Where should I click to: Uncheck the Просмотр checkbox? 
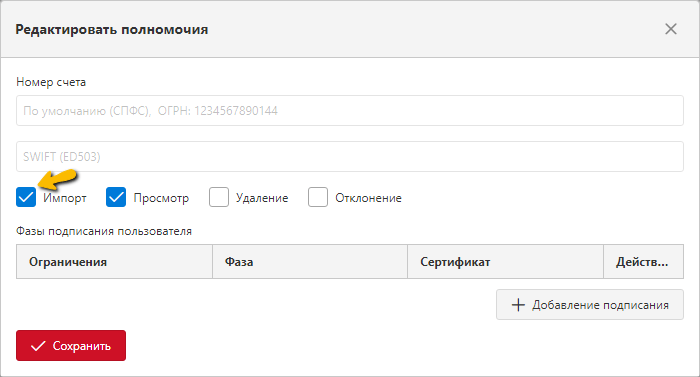[x=116, y=197]
